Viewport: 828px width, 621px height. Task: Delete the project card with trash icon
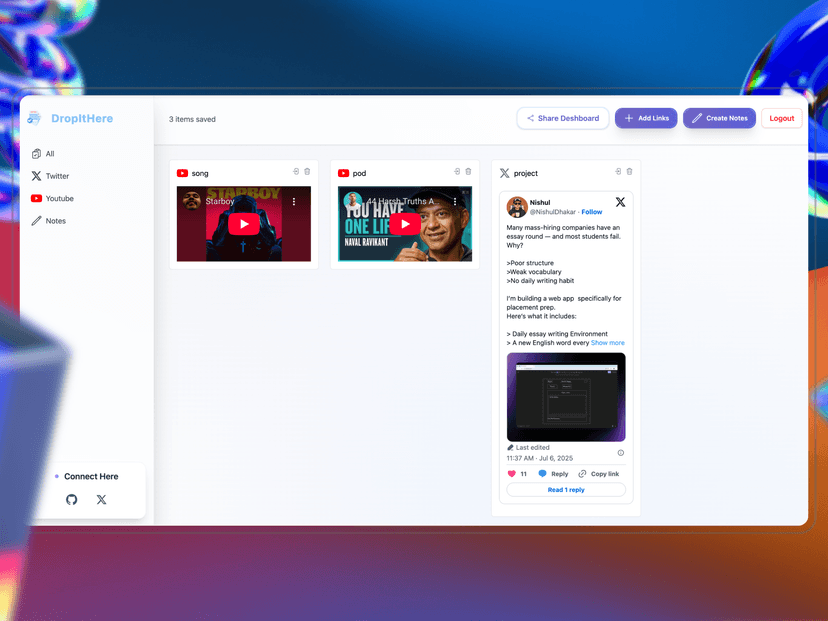point(629,172)
